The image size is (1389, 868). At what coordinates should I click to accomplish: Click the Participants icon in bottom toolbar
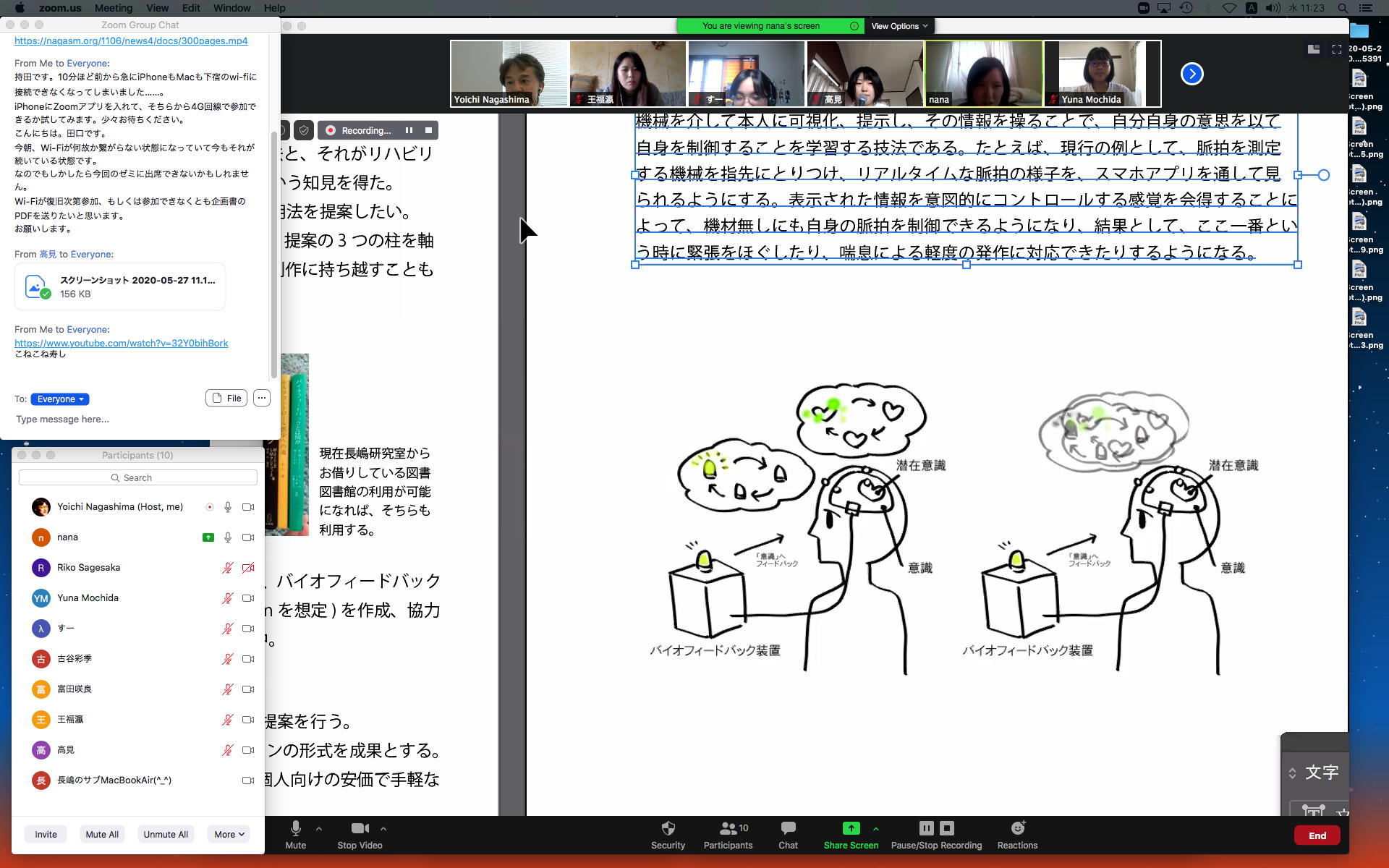coord(728,828)
